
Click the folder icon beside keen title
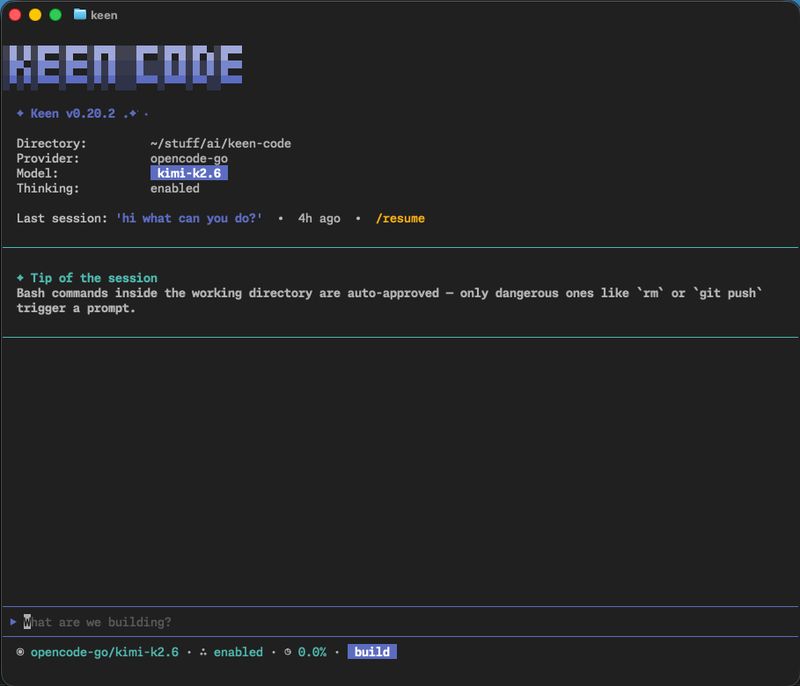click(80, 14)
